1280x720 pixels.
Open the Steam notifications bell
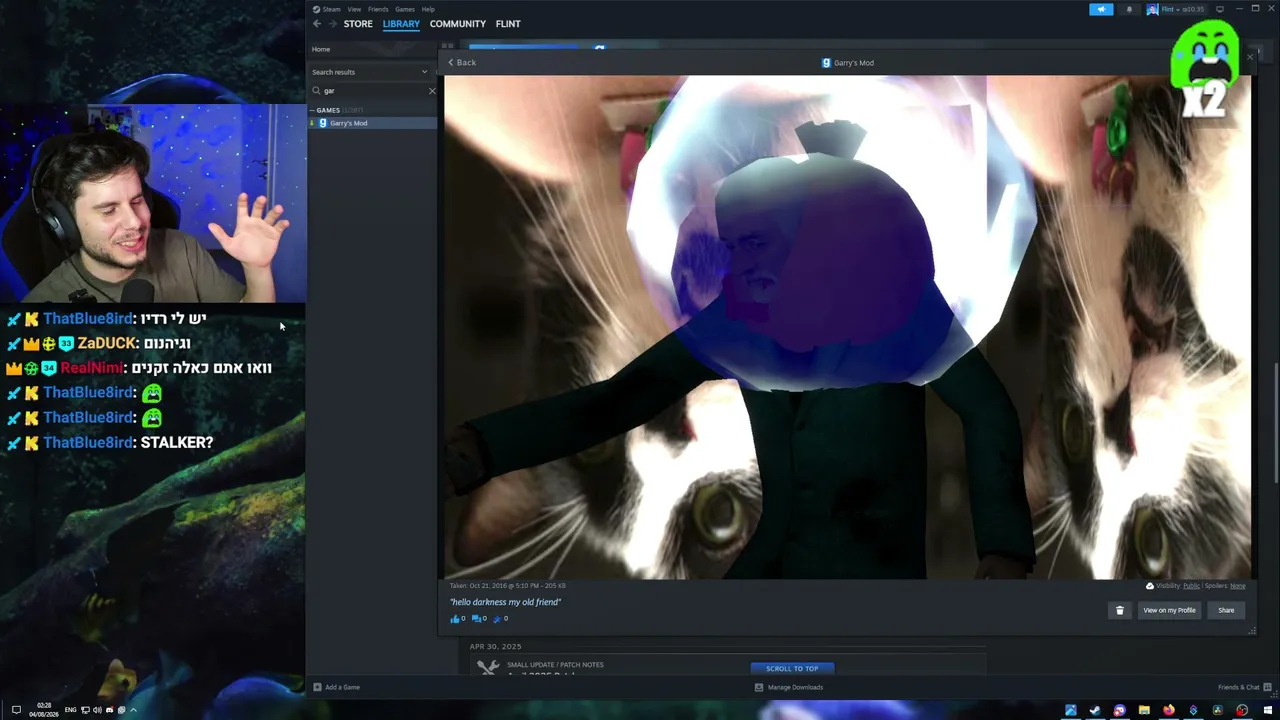pos(1129,10)
